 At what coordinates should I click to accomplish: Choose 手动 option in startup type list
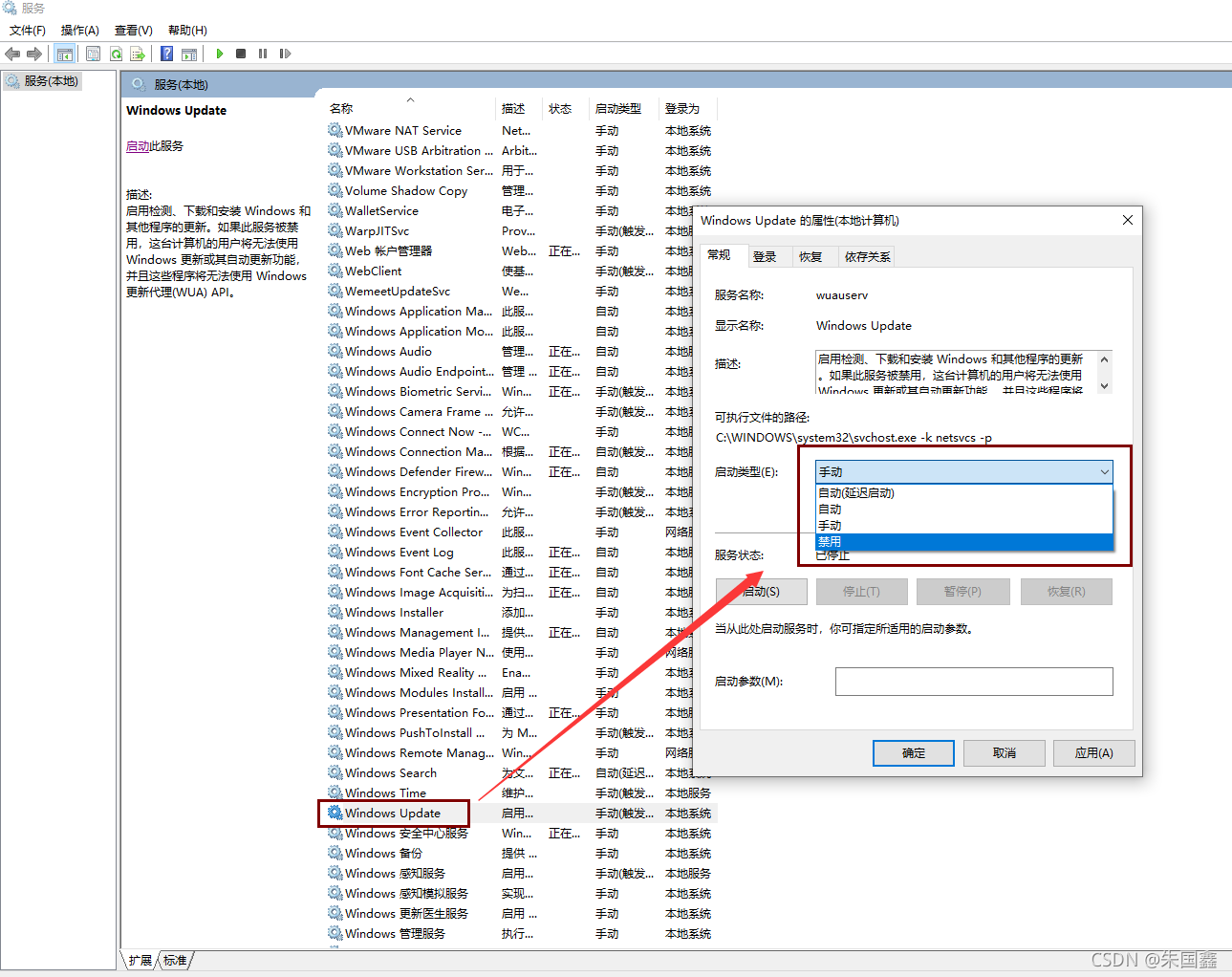point(964,526)
